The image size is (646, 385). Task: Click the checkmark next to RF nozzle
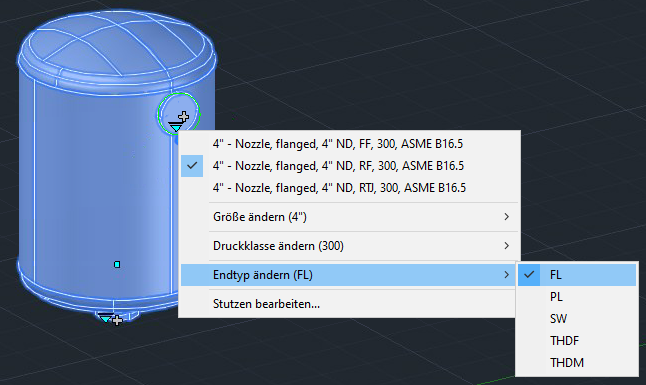(192, 166)
